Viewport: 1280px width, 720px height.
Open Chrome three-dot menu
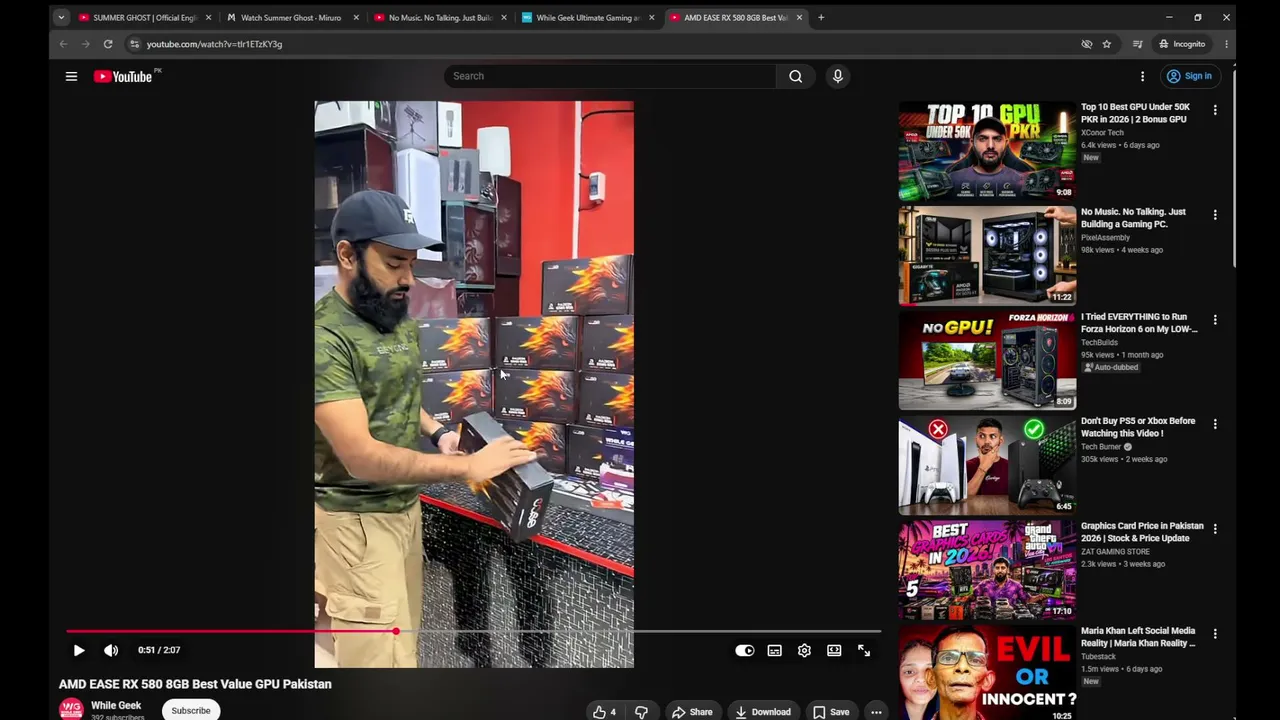[1226, 44]
